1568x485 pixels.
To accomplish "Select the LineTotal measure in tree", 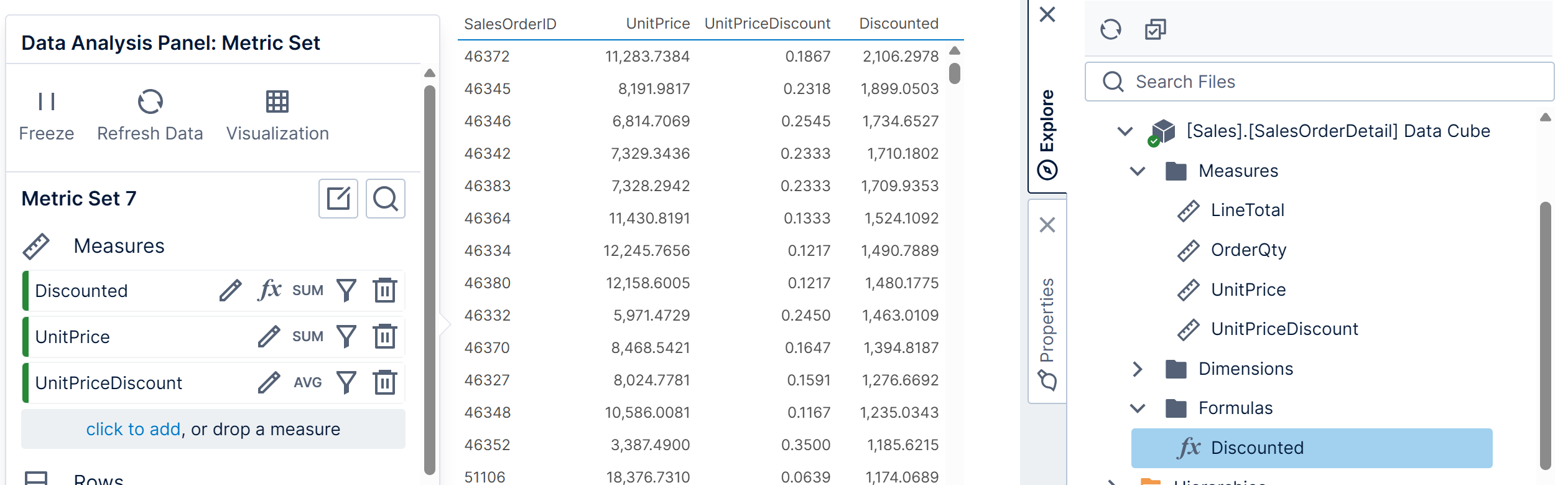I will 1247,210.
